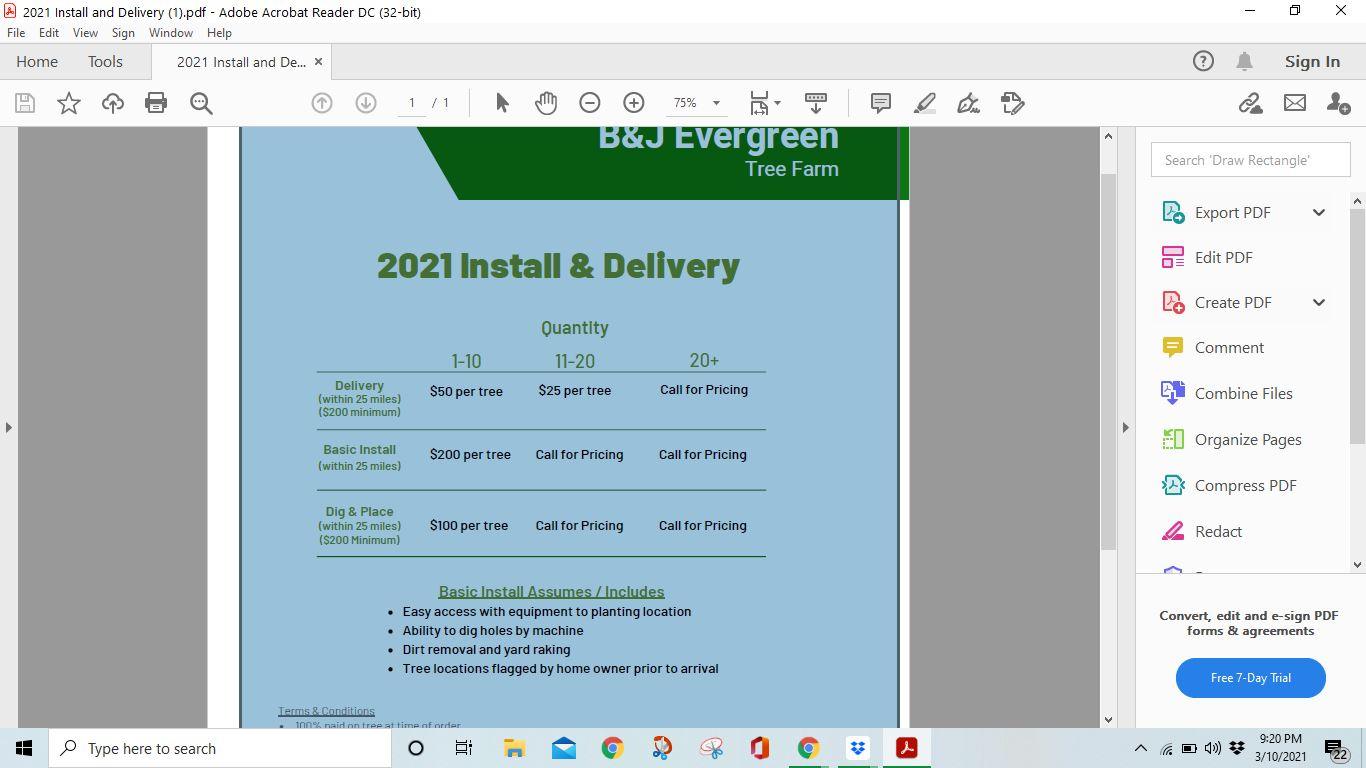Close the 2021 Install and Delivery tab

318,62
